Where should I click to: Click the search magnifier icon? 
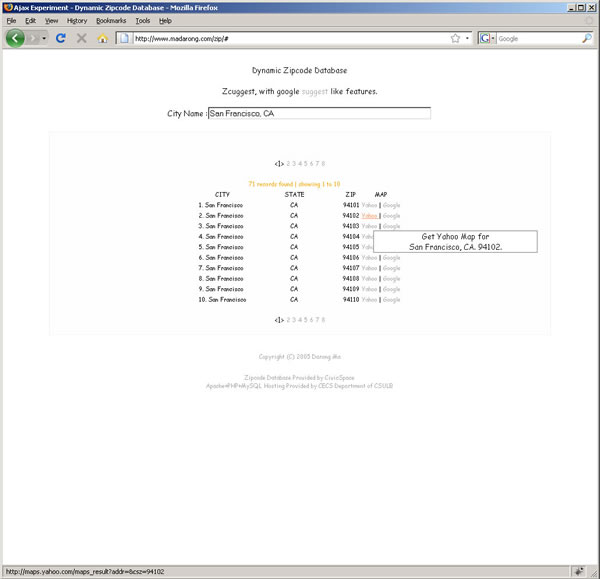click(x=587, y=38)
